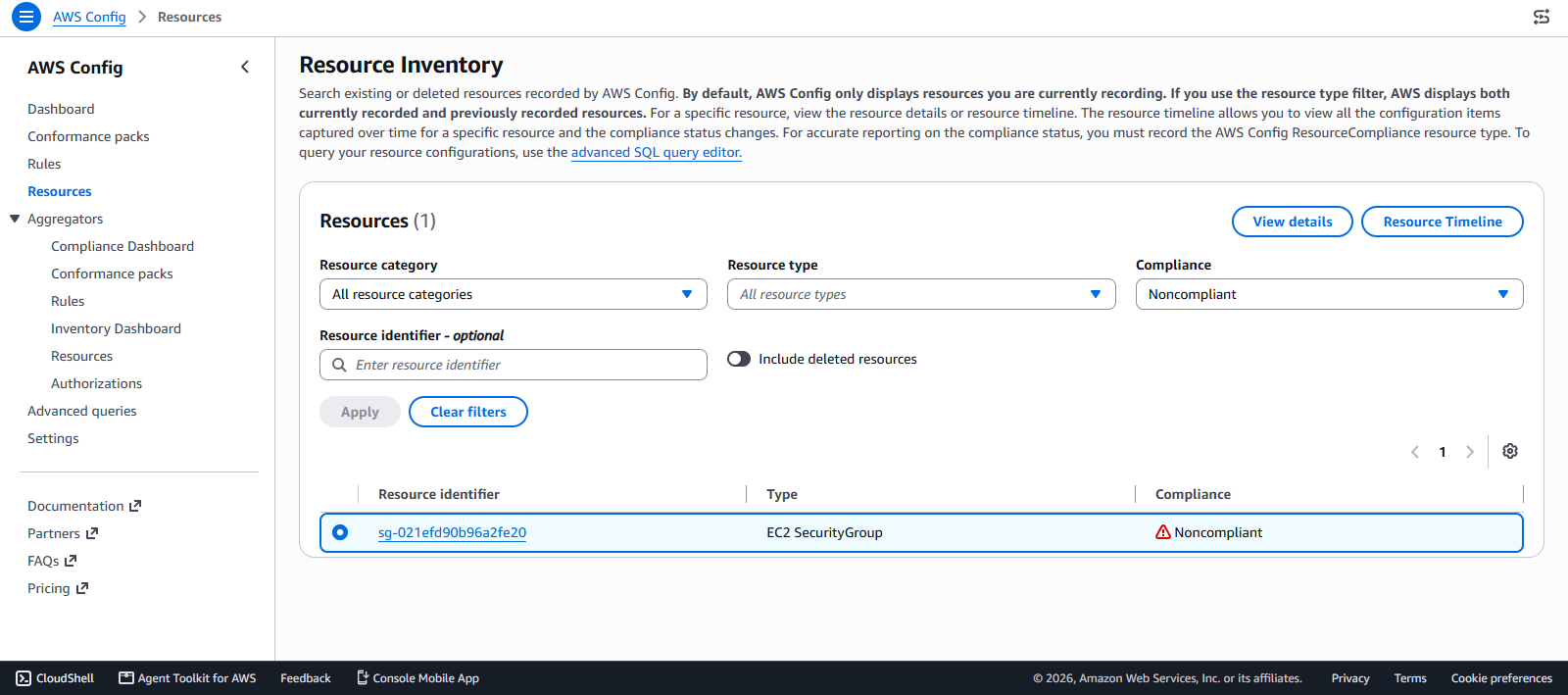Click the View details button

1293,222
